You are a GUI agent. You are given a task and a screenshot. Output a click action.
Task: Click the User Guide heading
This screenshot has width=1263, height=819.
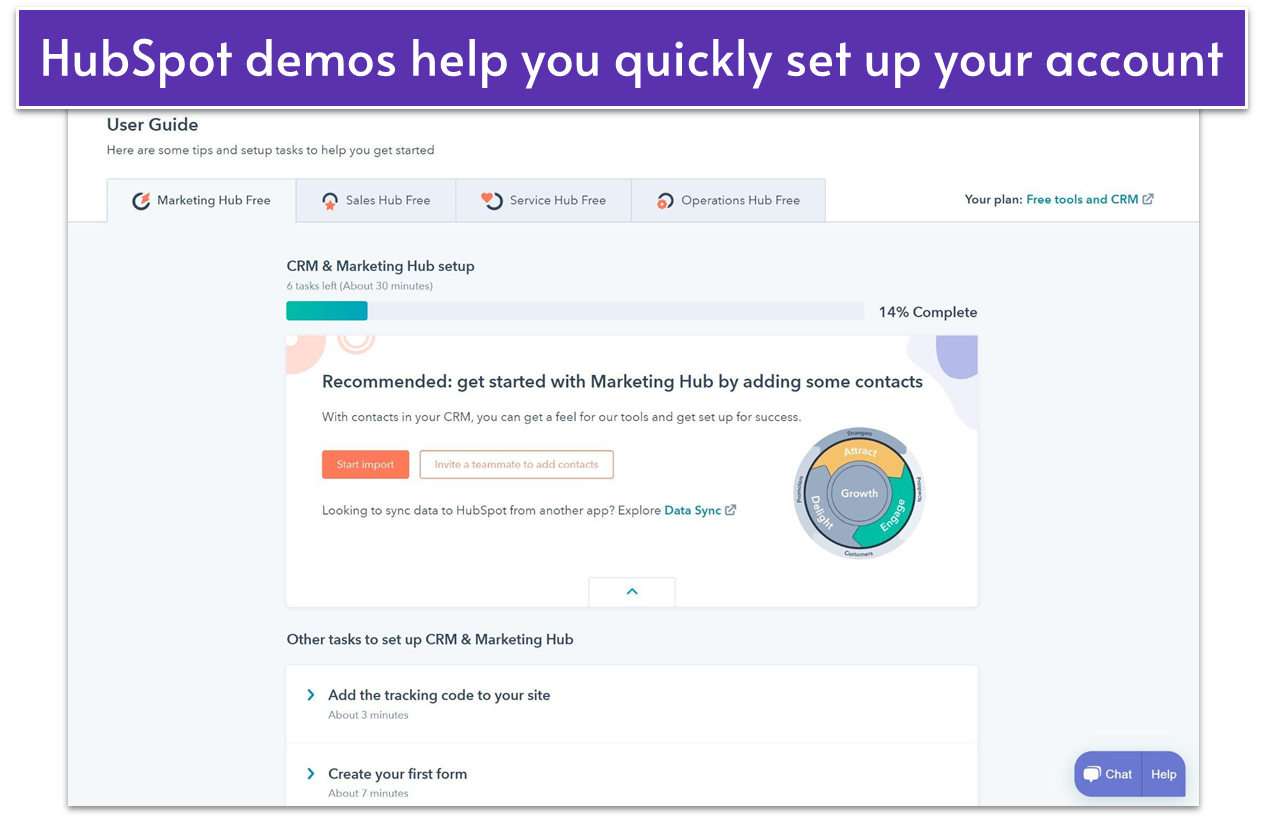click(152, 125)
